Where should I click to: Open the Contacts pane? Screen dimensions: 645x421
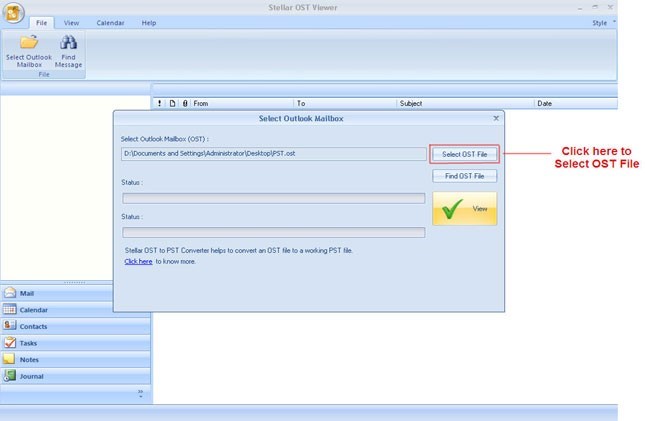75,326
